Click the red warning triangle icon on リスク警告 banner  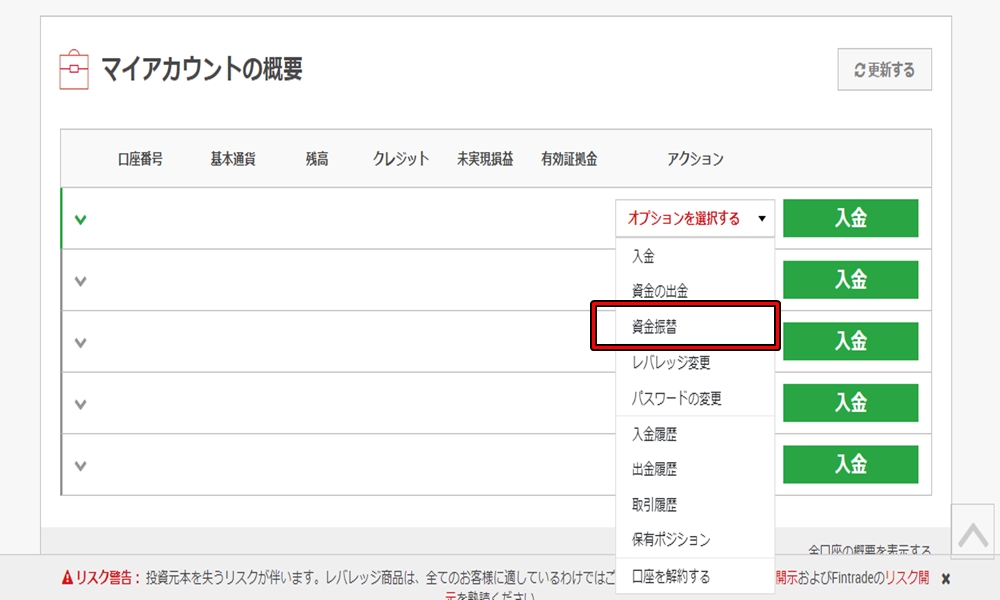(66, 576)
